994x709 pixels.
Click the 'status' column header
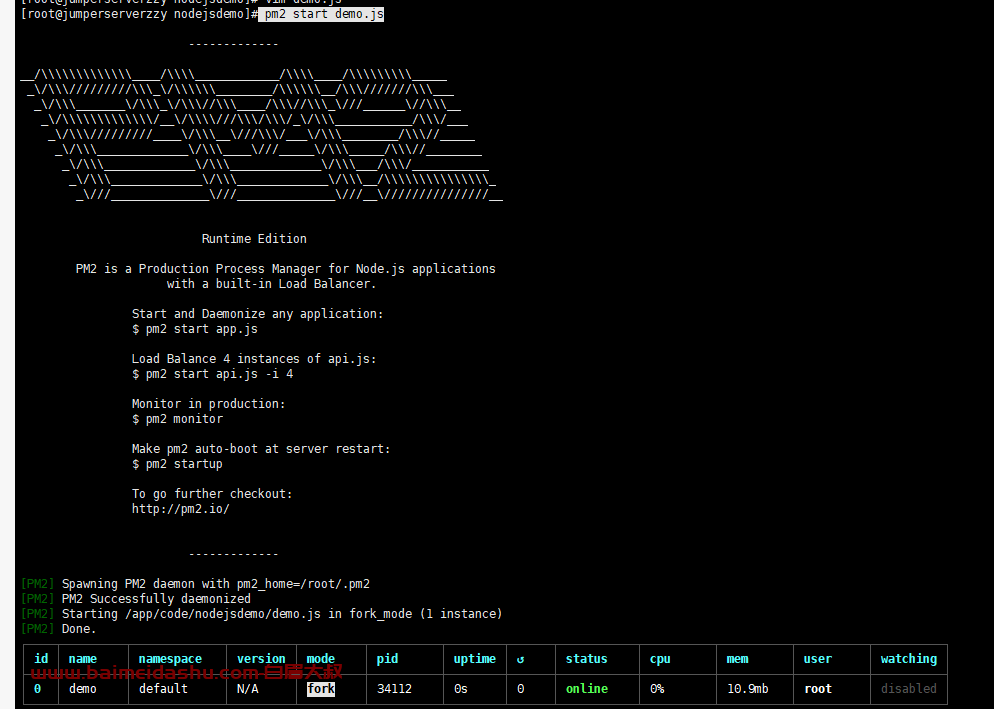[x=586, y=659]
